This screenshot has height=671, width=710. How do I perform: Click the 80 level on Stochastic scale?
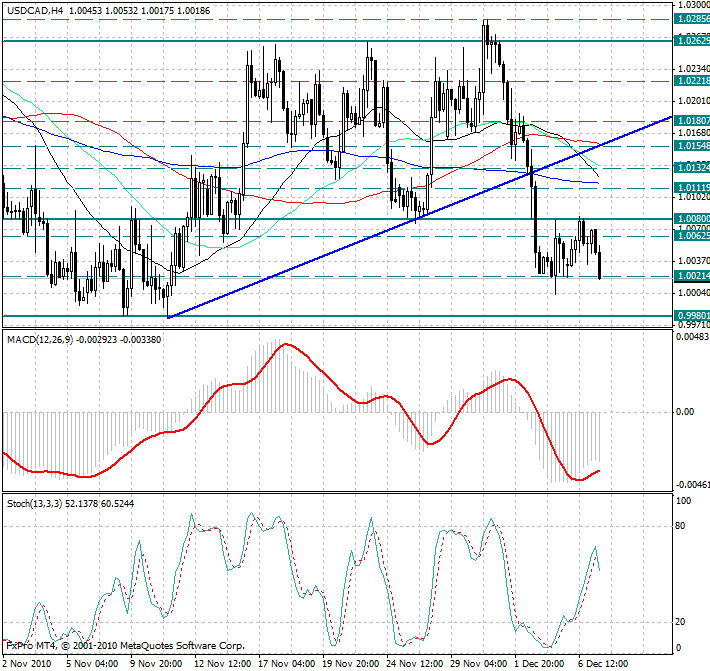coord(681,524)
